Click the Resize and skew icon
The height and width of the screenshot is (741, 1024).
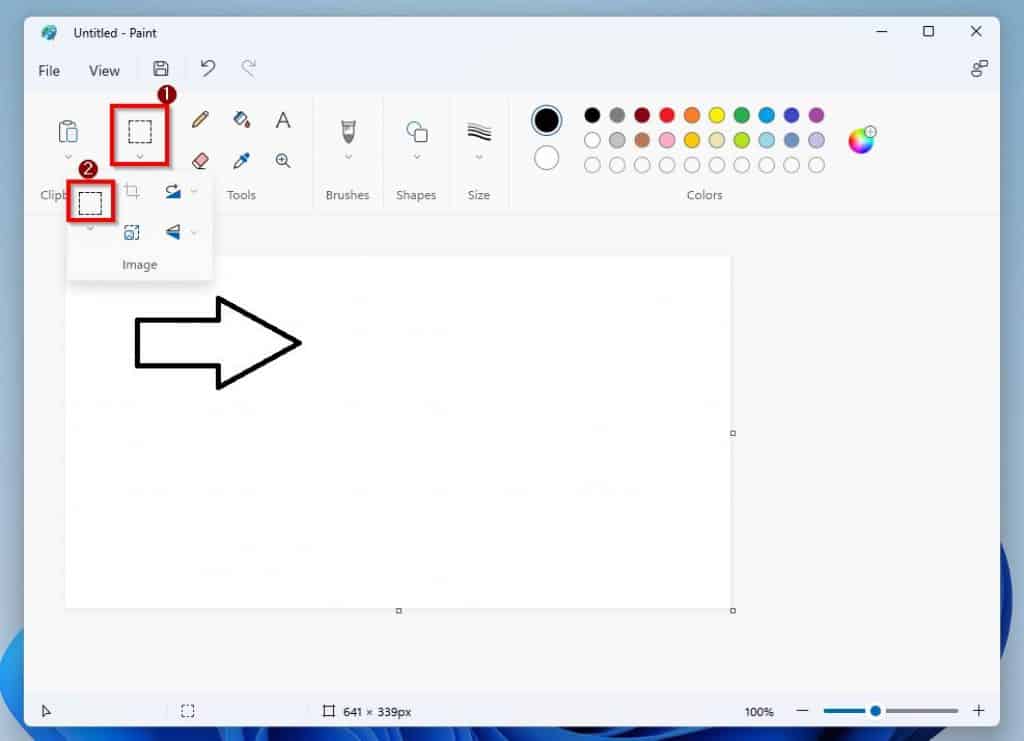click(131, 232)
